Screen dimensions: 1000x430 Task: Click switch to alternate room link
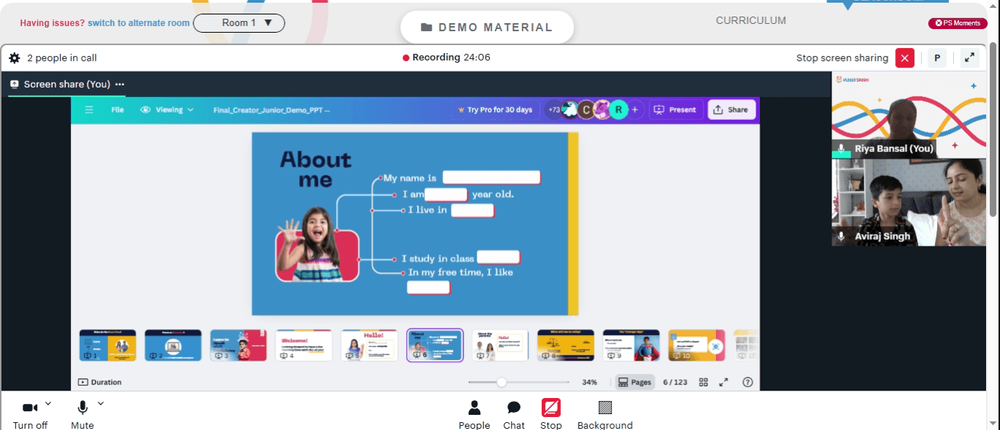[x=138, y=23]
